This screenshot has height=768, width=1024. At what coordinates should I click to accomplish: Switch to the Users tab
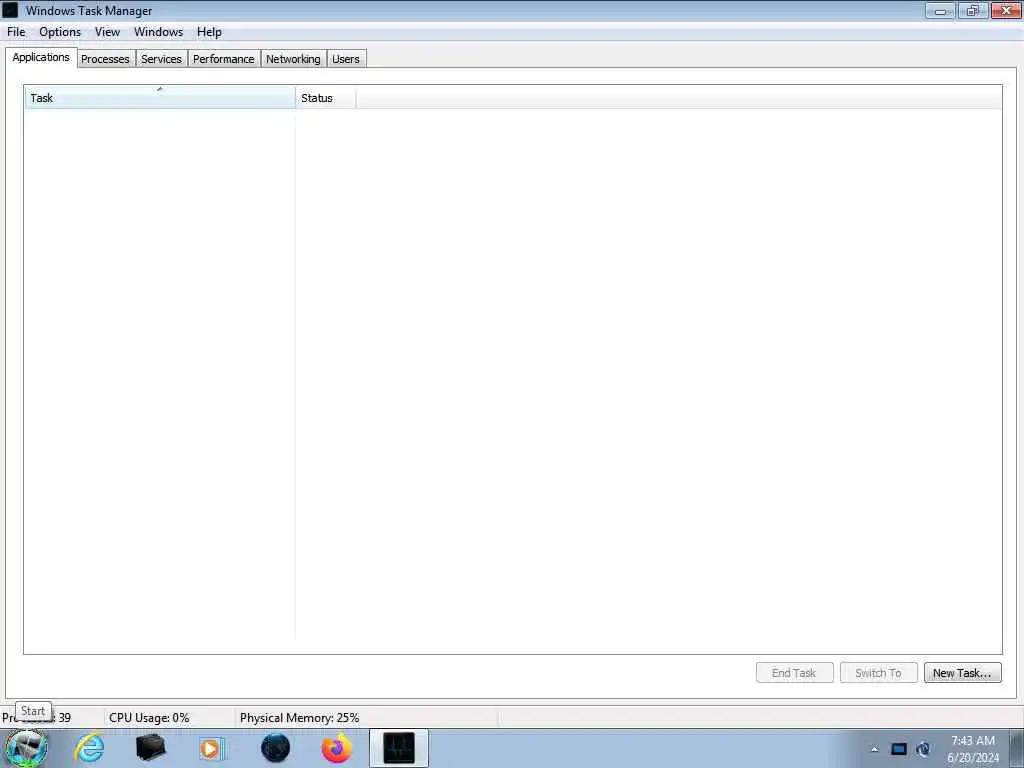[x=345, y=59]
